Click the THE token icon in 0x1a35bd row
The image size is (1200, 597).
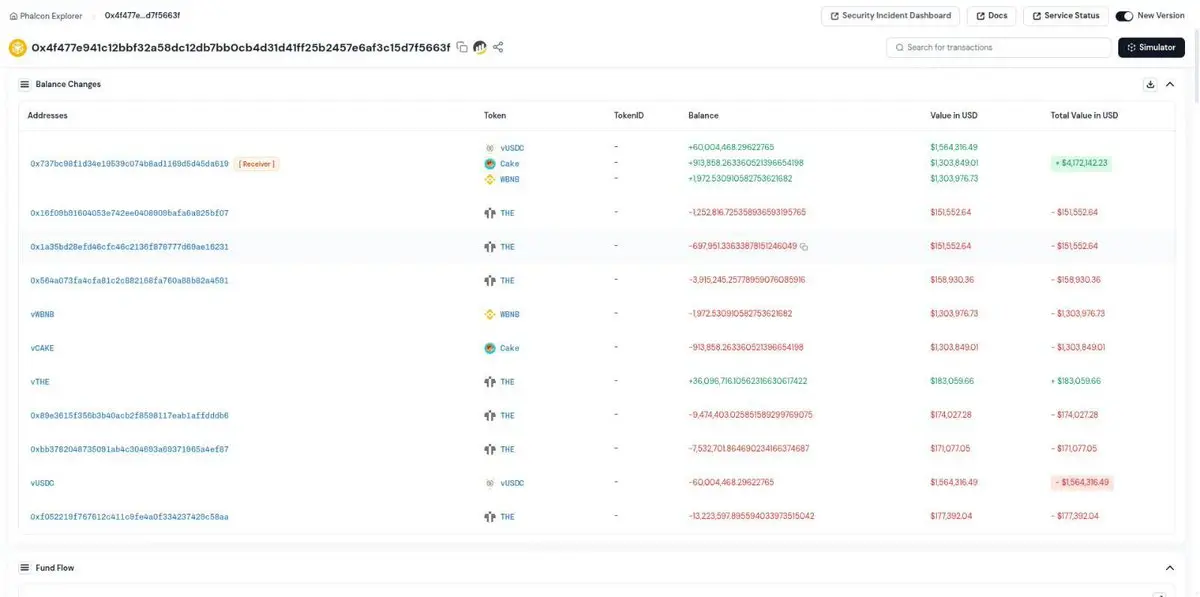pos(490,246)
